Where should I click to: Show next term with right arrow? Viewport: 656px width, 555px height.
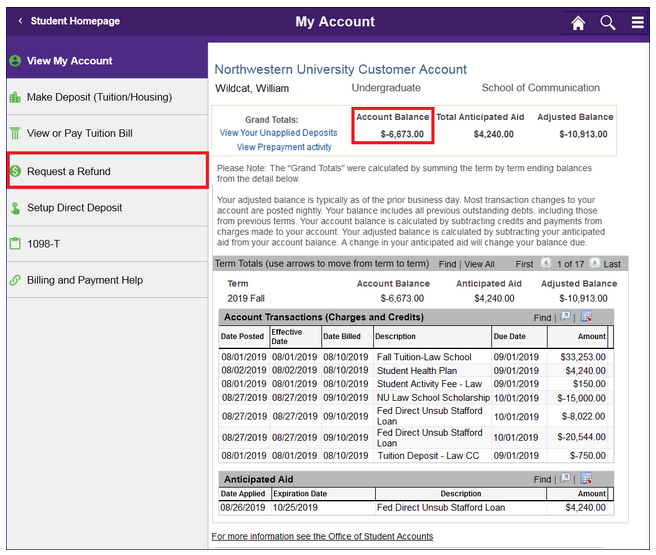(594, 263)
